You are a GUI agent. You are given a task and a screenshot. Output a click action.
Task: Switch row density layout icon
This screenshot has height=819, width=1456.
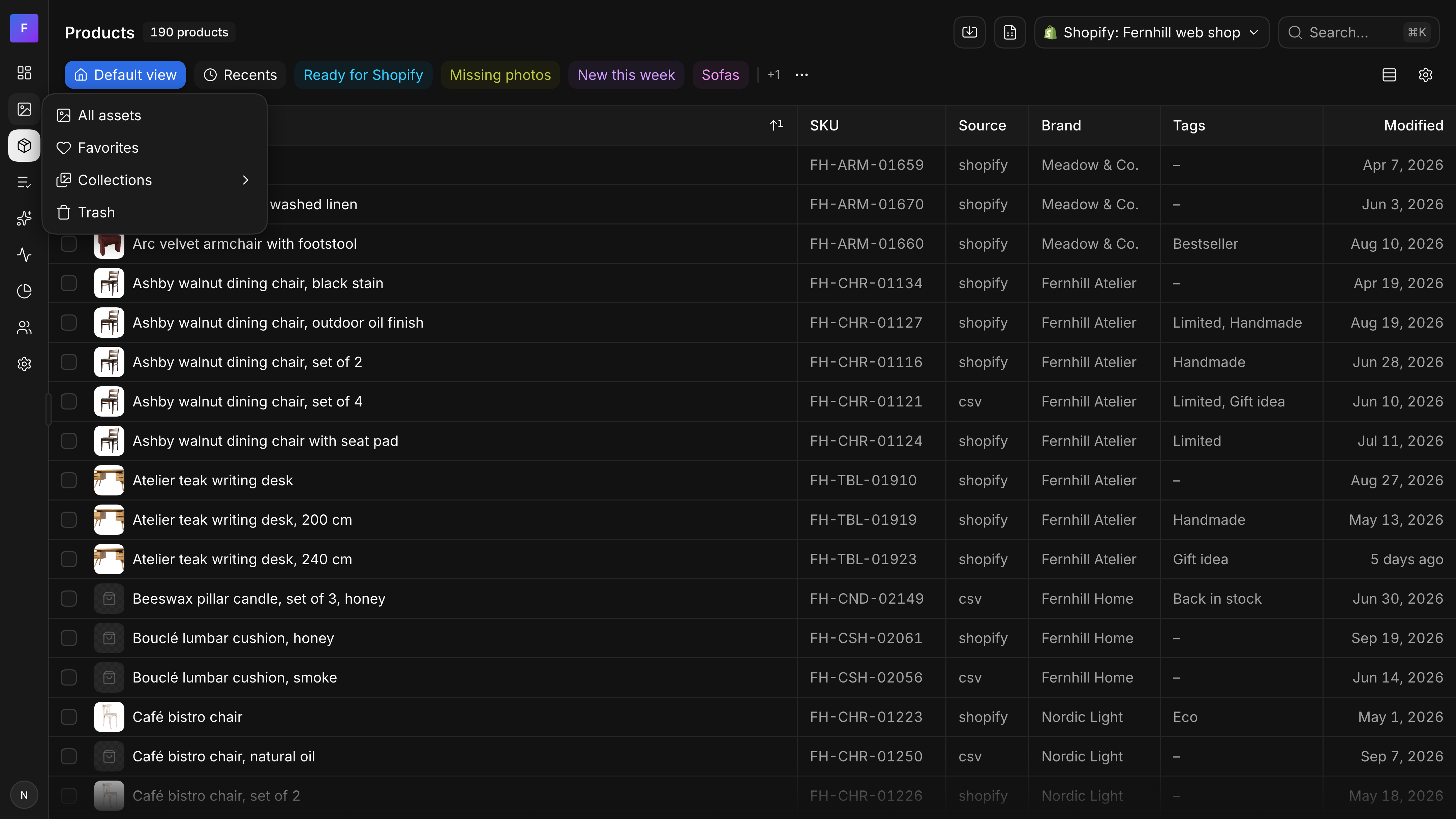(x=1389, y=74)
